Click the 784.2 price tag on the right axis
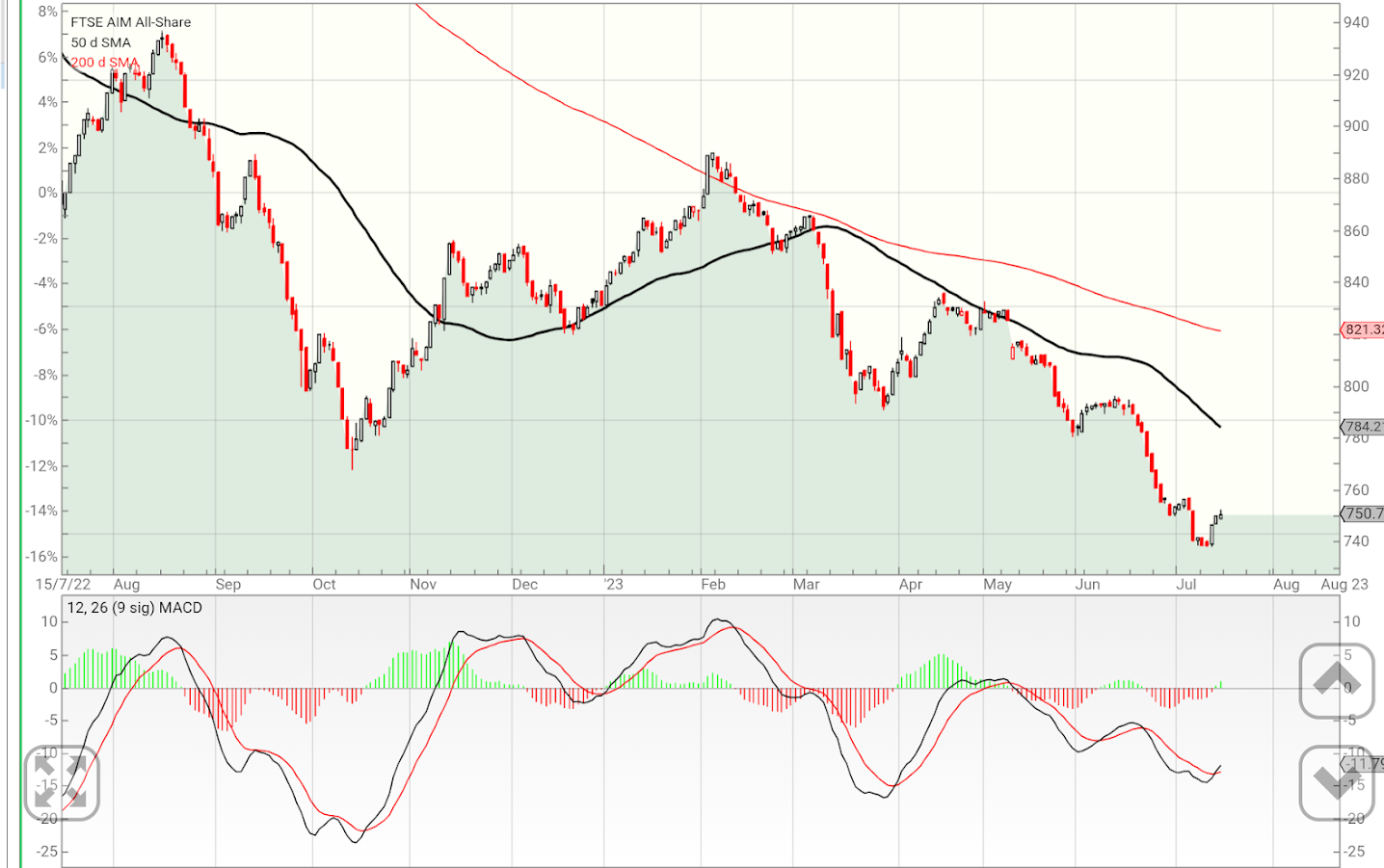This screenshot has width=1384, height=868. pos(1363,427)
